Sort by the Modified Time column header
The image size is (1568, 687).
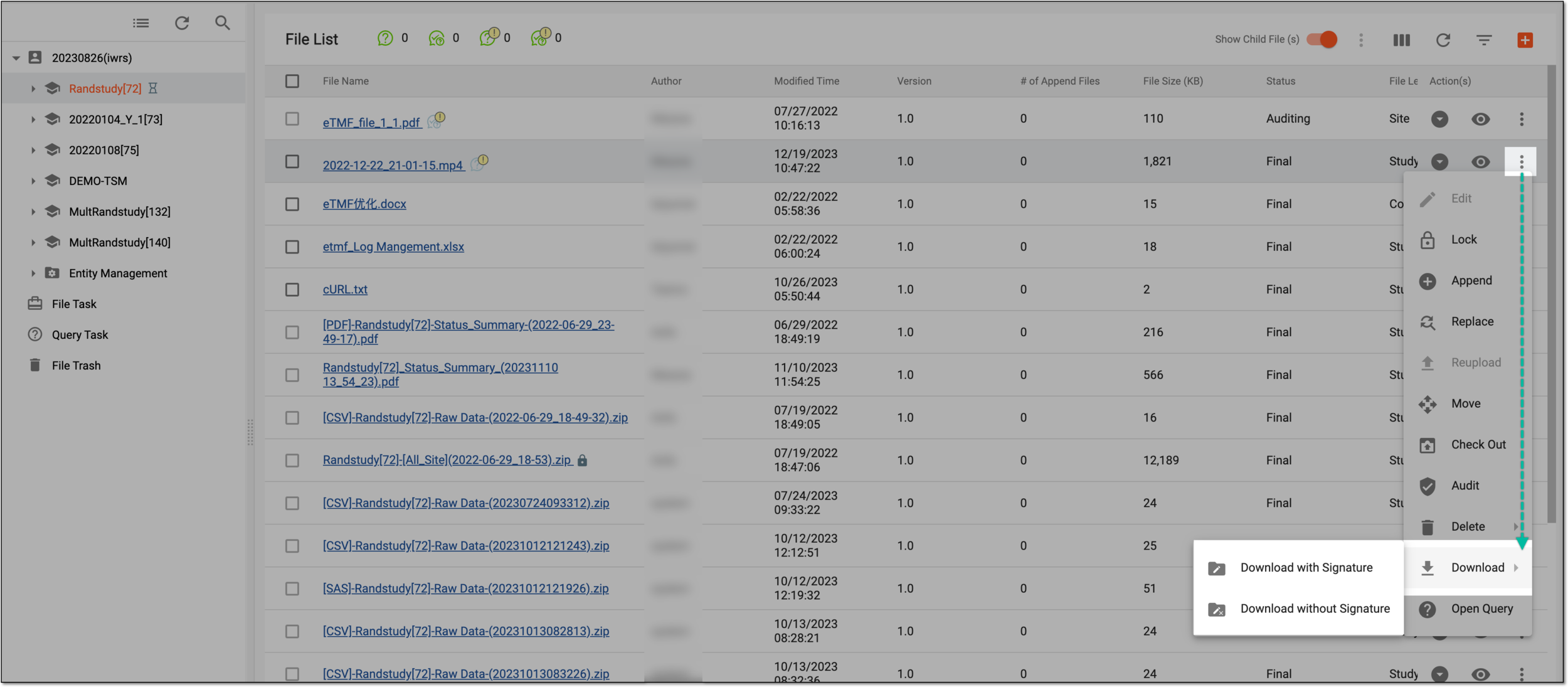[x=807, y=82]
